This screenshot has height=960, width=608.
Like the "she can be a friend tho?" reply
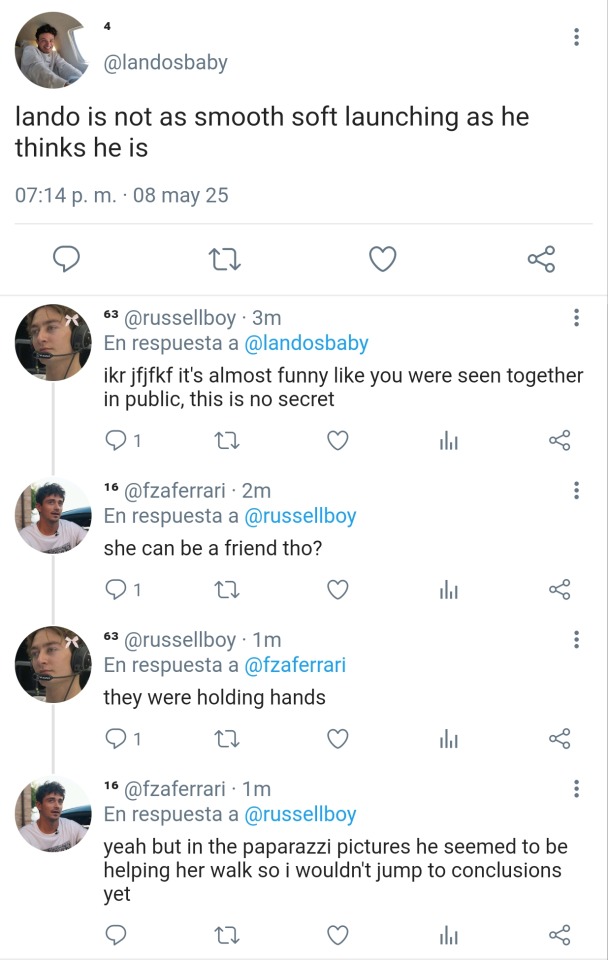(338, 590)
